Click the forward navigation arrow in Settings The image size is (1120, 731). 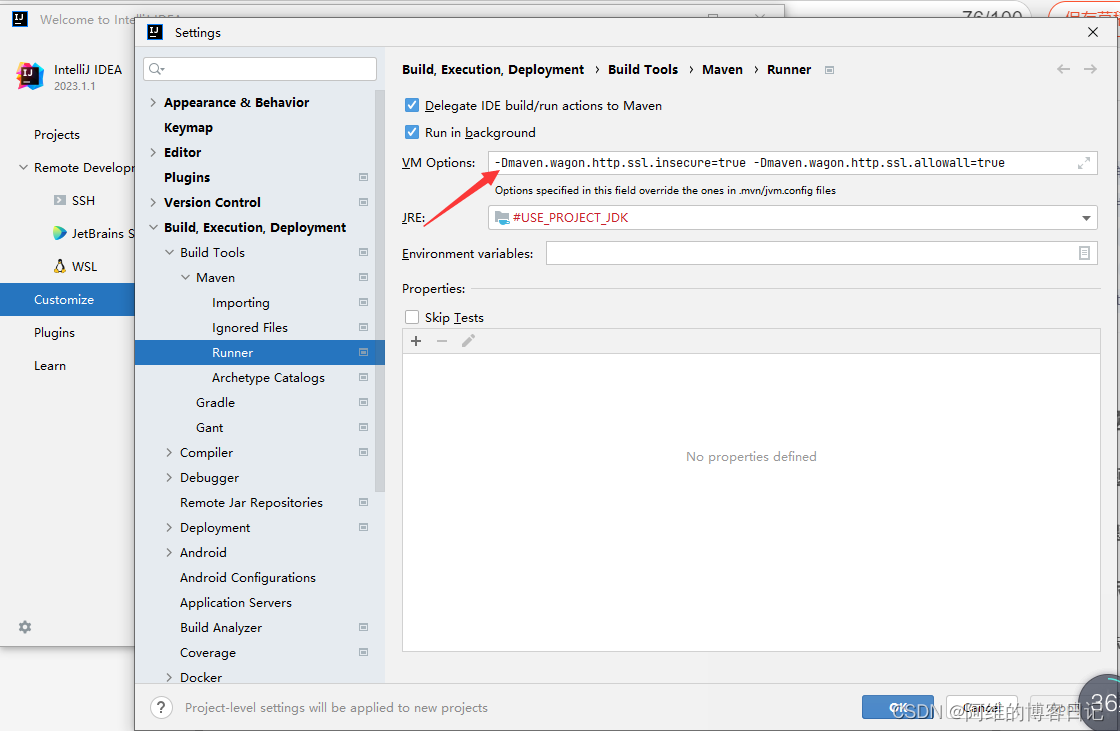pyautogui.click(x=1090, y=69)
